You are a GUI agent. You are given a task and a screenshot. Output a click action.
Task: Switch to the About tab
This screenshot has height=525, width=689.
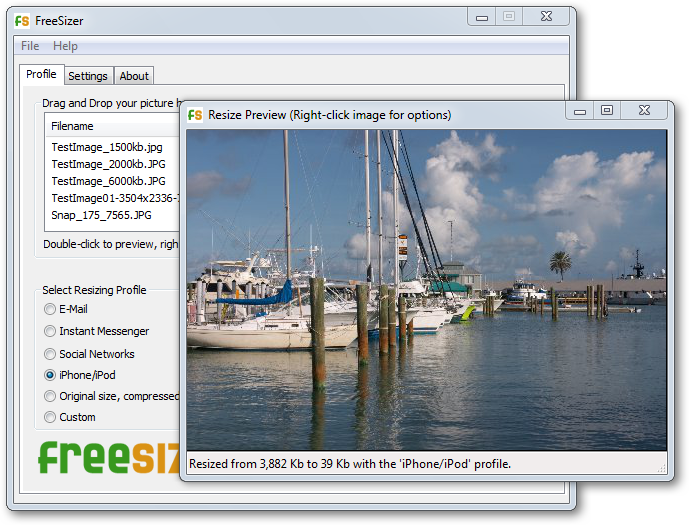pos(134,76)
